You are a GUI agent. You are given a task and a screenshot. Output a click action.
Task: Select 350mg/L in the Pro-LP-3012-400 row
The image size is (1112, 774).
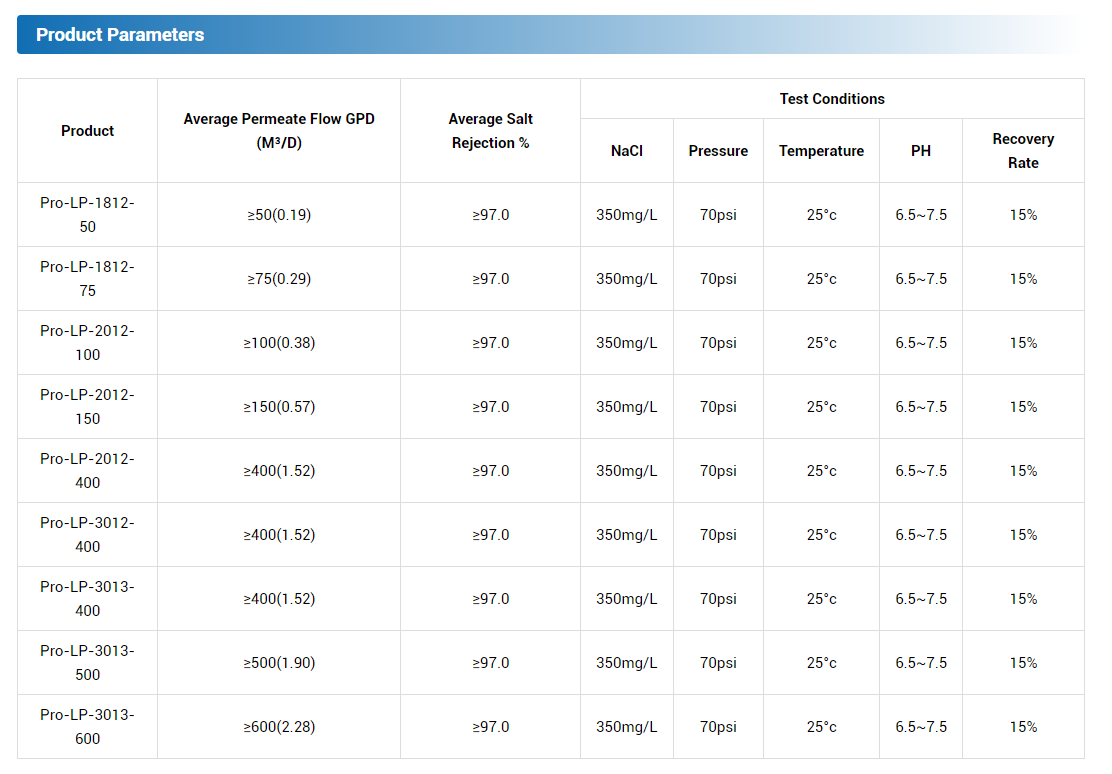627,534
